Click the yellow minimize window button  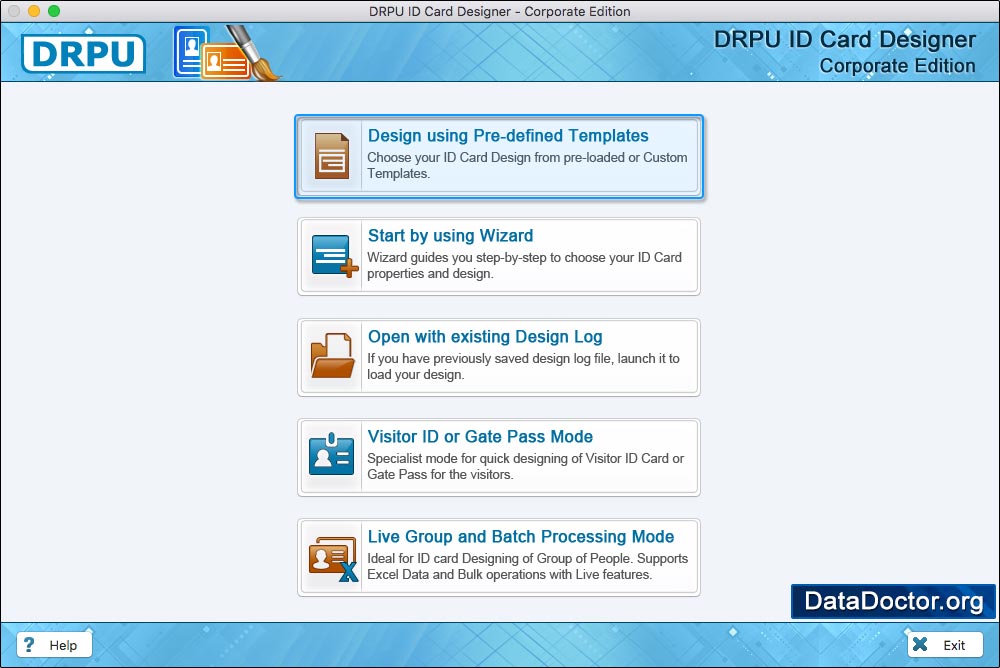34,11
